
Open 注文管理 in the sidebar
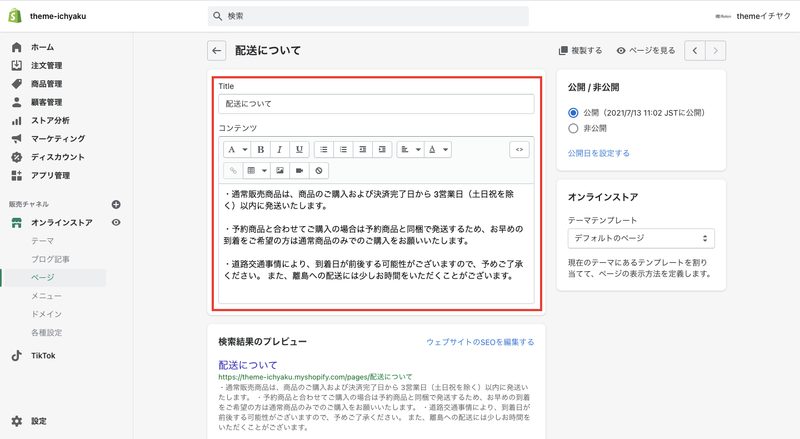pos(46,65)
